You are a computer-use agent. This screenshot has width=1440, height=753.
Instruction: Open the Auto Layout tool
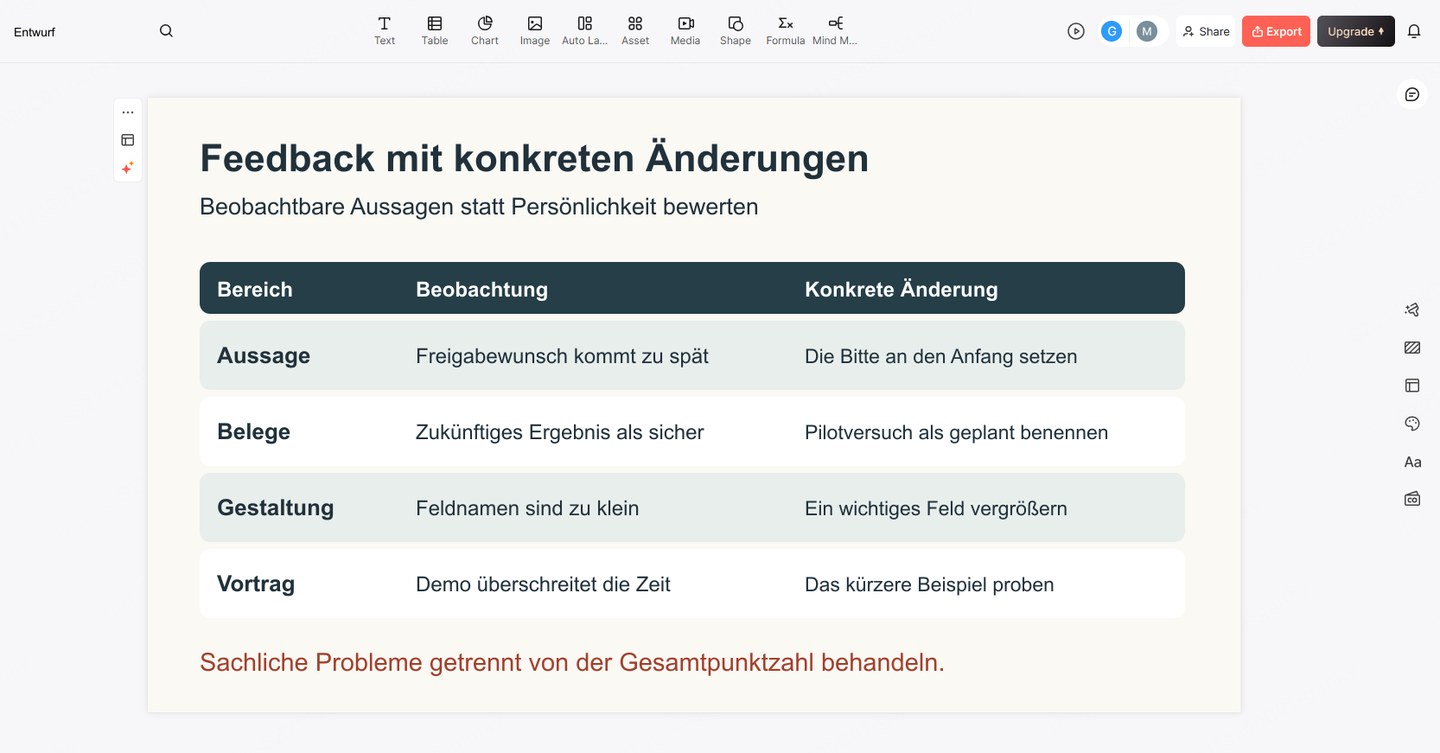(585, 31)
